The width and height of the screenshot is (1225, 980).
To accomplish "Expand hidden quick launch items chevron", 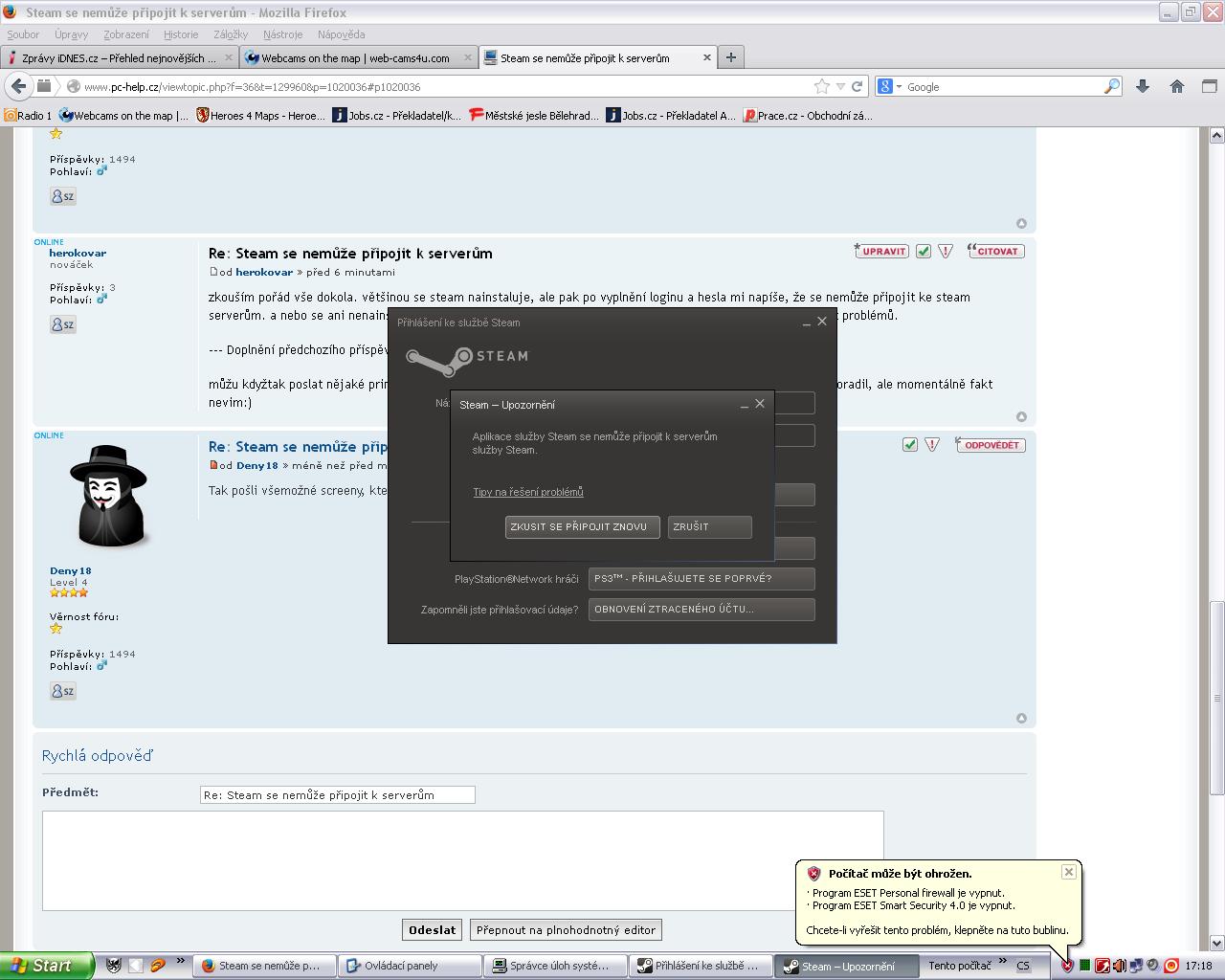I will click(180, 962).
